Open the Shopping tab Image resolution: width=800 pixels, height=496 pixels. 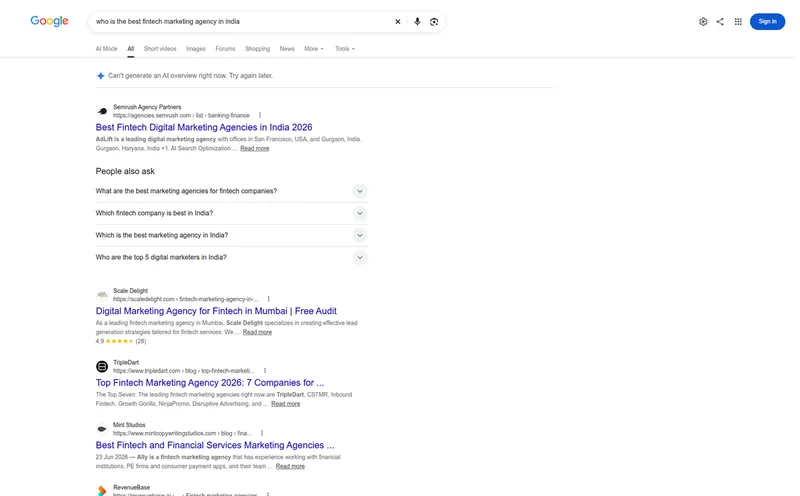[x=257, y=49]
